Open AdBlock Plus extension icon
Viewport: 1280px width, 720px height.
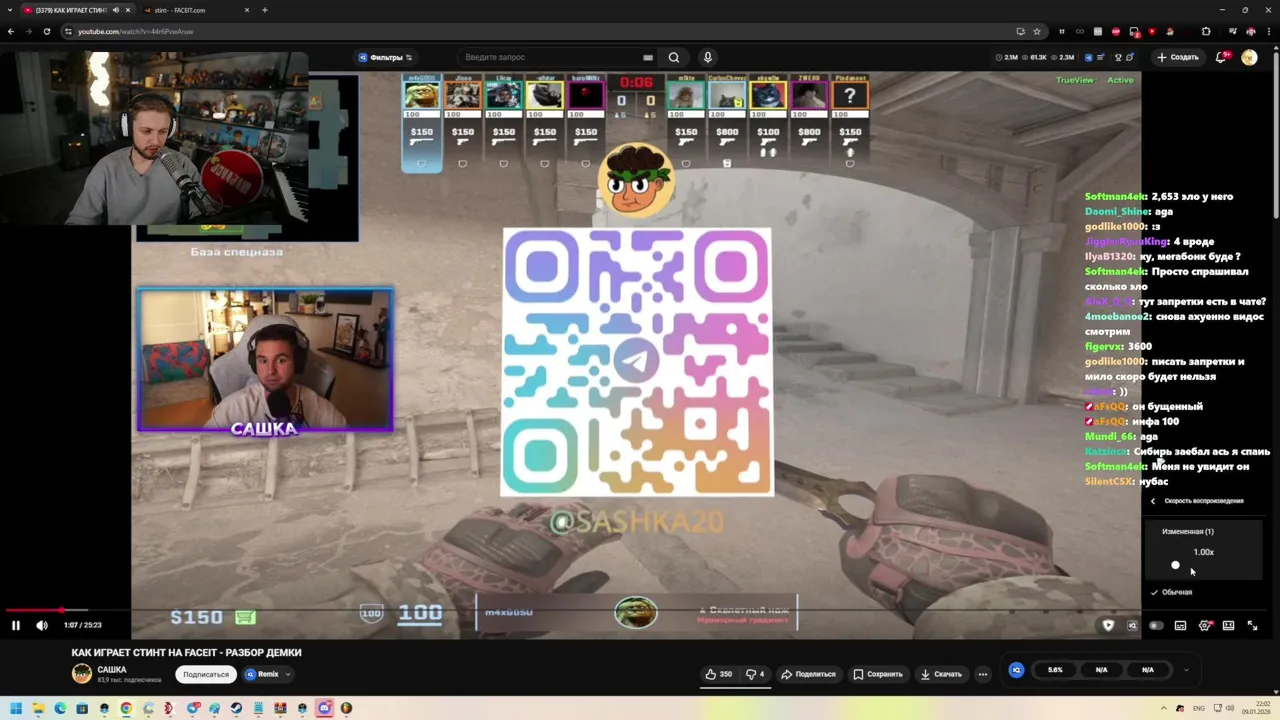(1116, 31)
